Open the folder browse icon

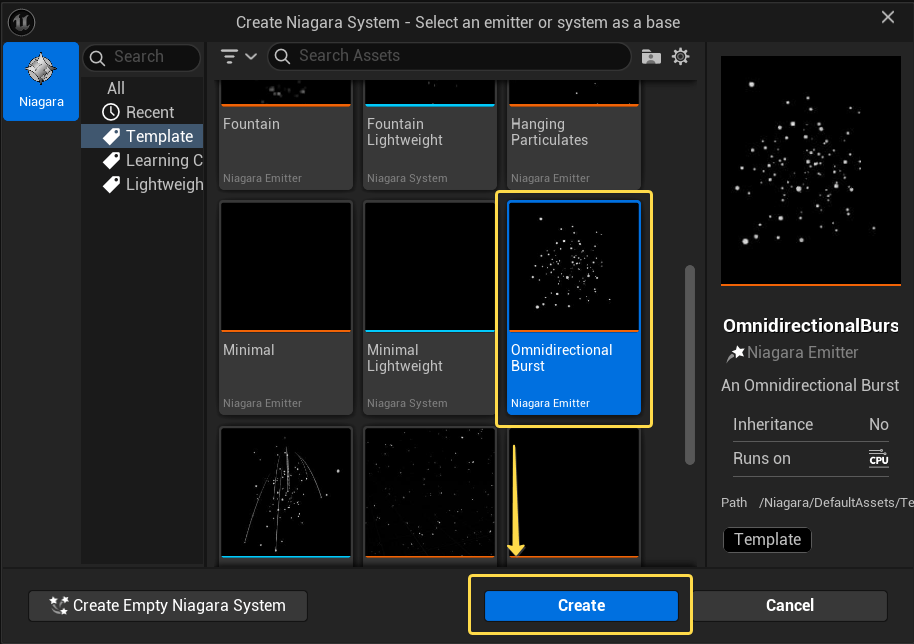coord(651,57)
